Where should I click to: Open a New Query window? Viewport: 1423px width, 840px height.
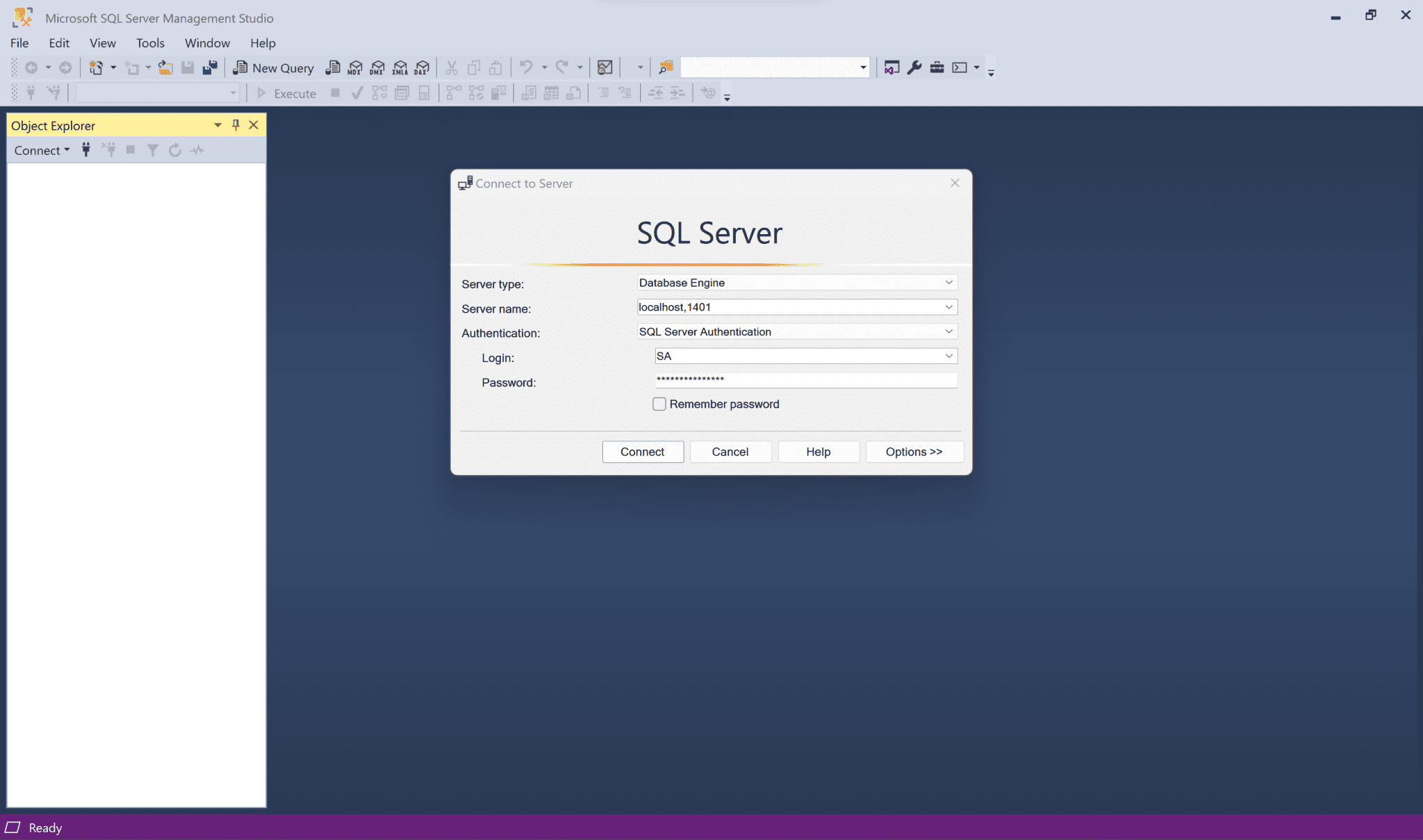[x=274, y=67]
